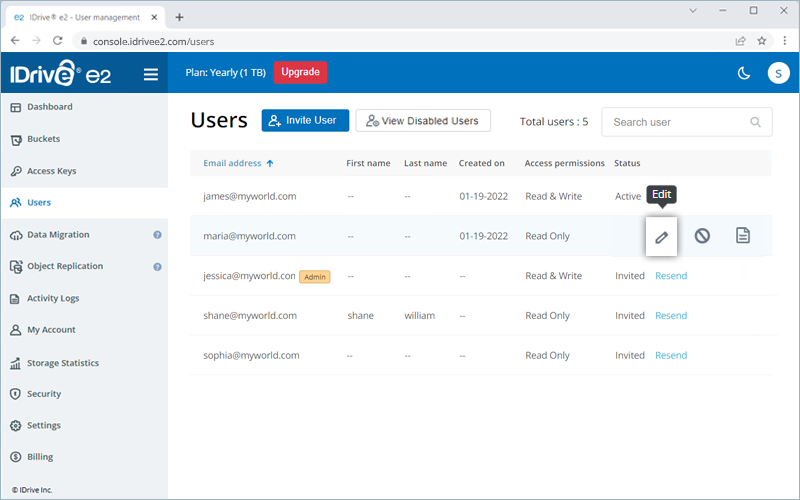
Task: Click into the Search user field
Action: pyautogui.click(x=677, y=122)
